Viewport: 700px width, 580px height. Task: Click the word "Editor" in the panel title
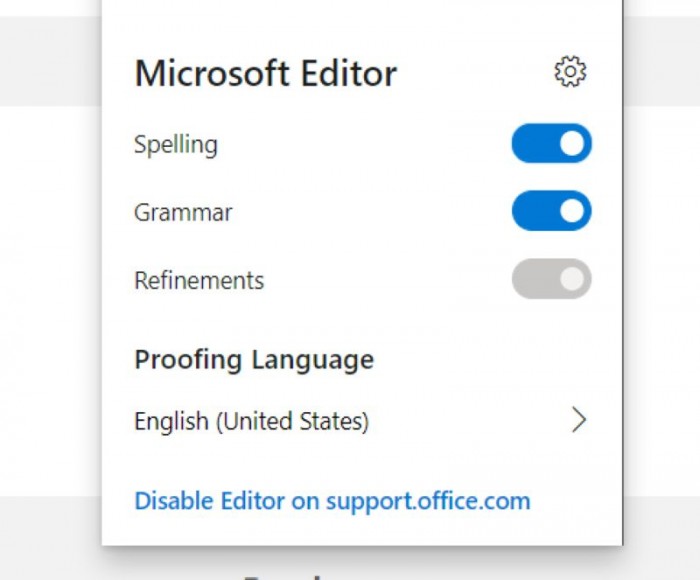(x=347, y=73)
